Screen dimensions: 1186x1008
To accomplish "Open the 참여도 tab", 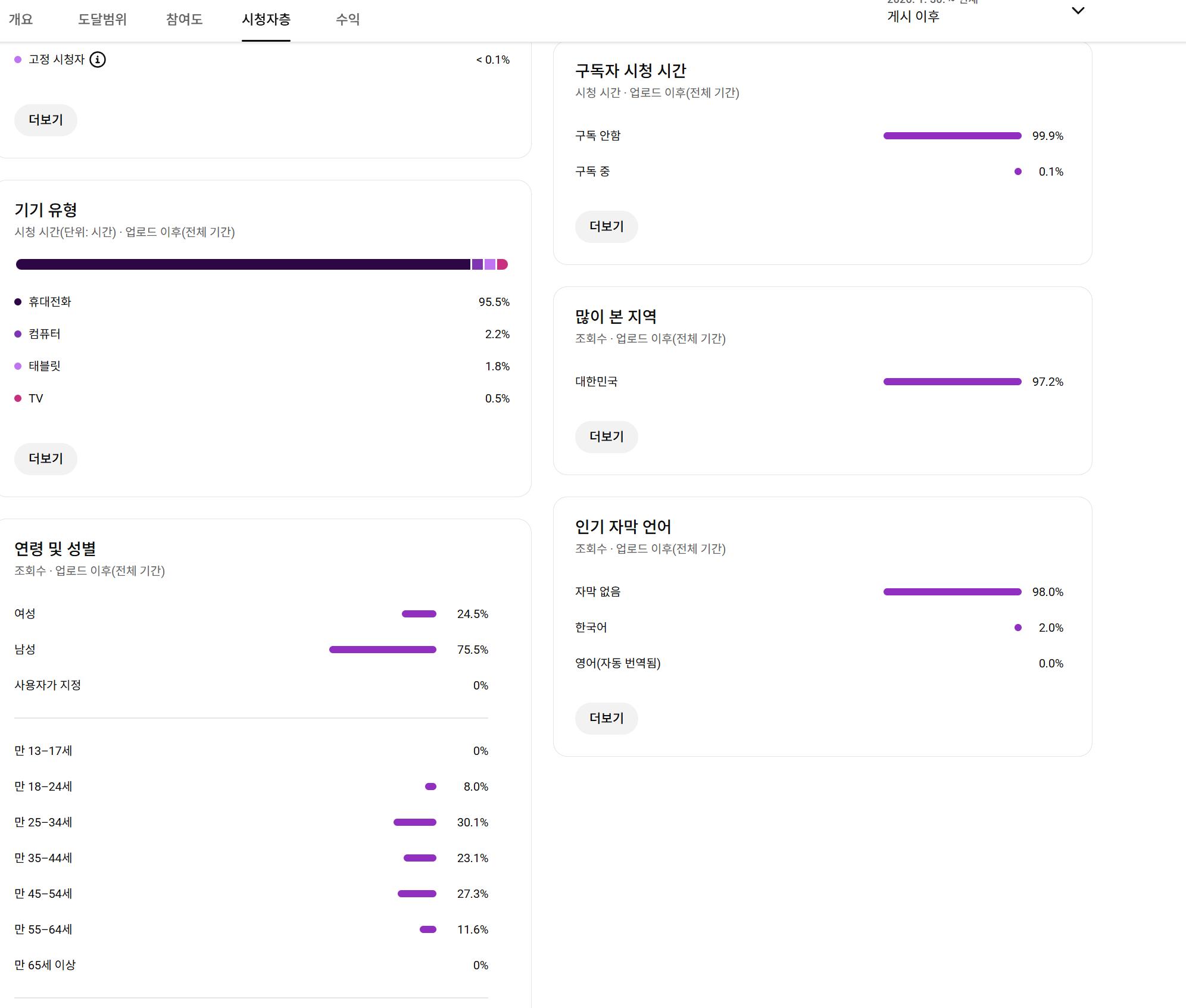I will (184, 20).
